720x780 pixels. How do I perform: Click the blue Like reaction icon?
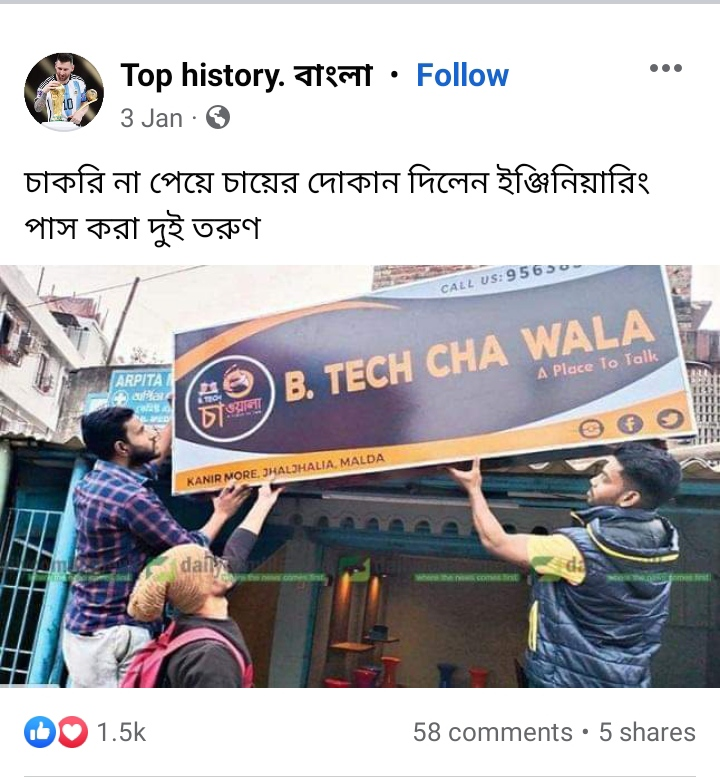point(40,732)
